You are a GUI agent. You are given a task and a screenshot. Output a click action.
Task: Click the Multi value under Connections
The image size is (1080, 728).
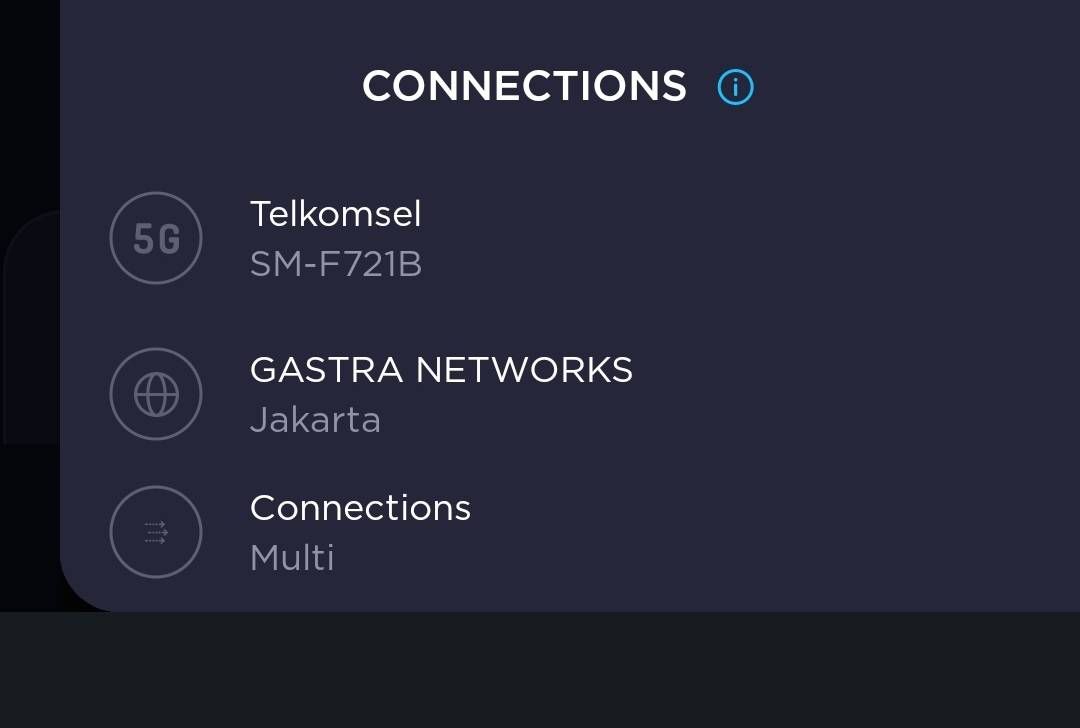[x=292, y=557]
